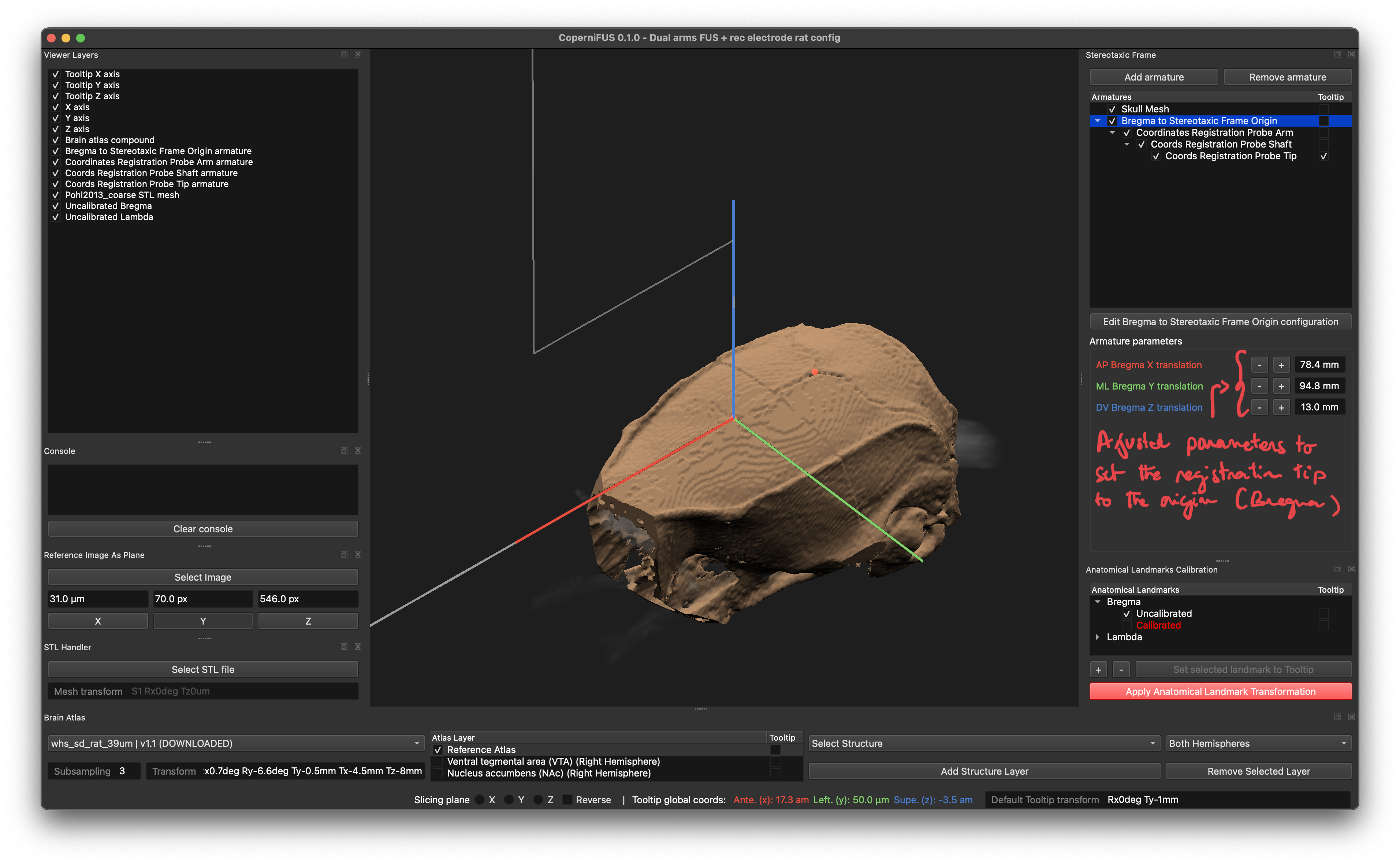Expand the Lambda landmark tree item
The width and height of the screenshot is (1400, 864).
point(1097,637)
